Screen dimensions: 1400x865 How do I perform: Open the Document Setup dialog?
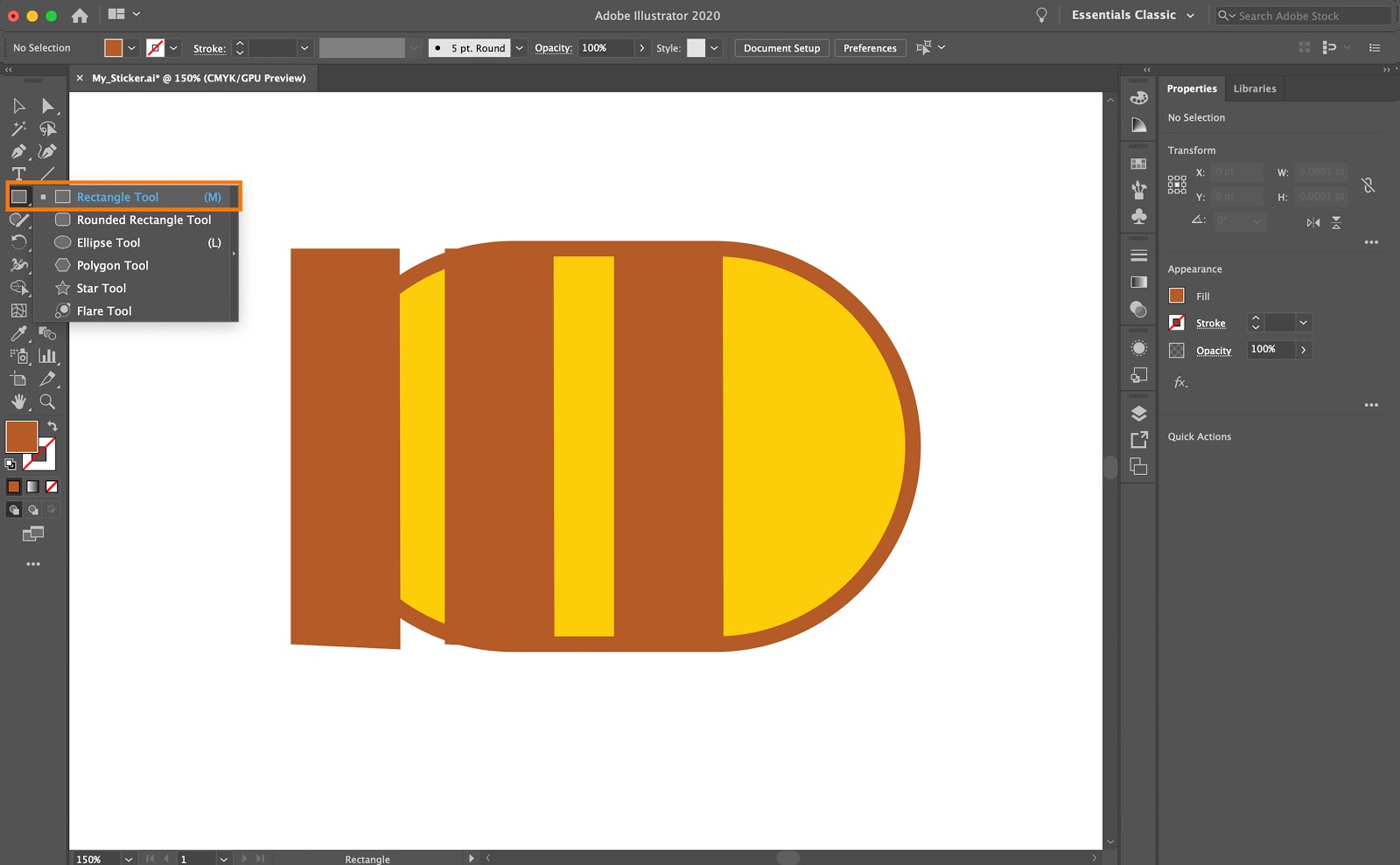point(780,47)
